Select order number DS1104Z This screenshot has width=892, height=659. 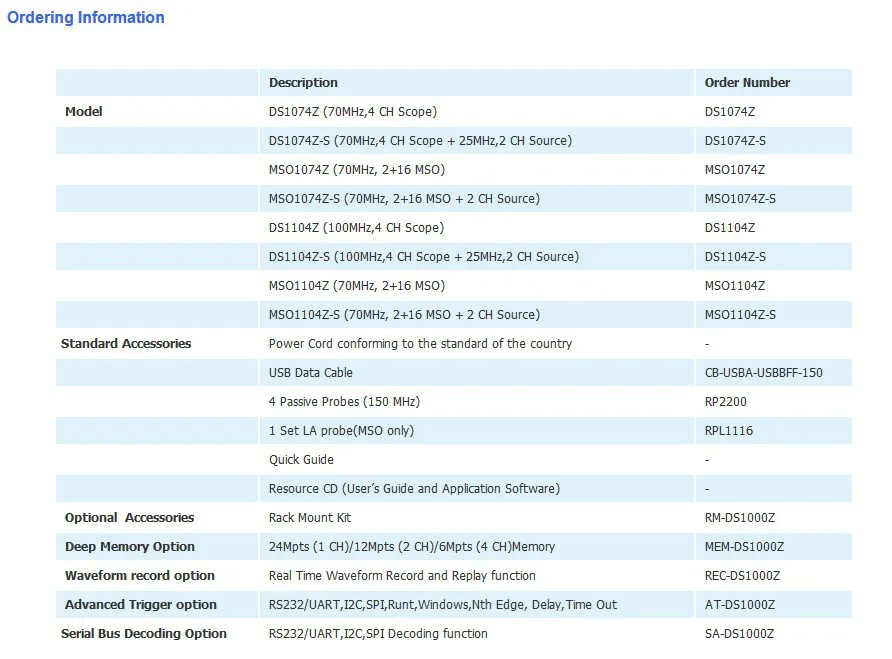tap(730, 228)
